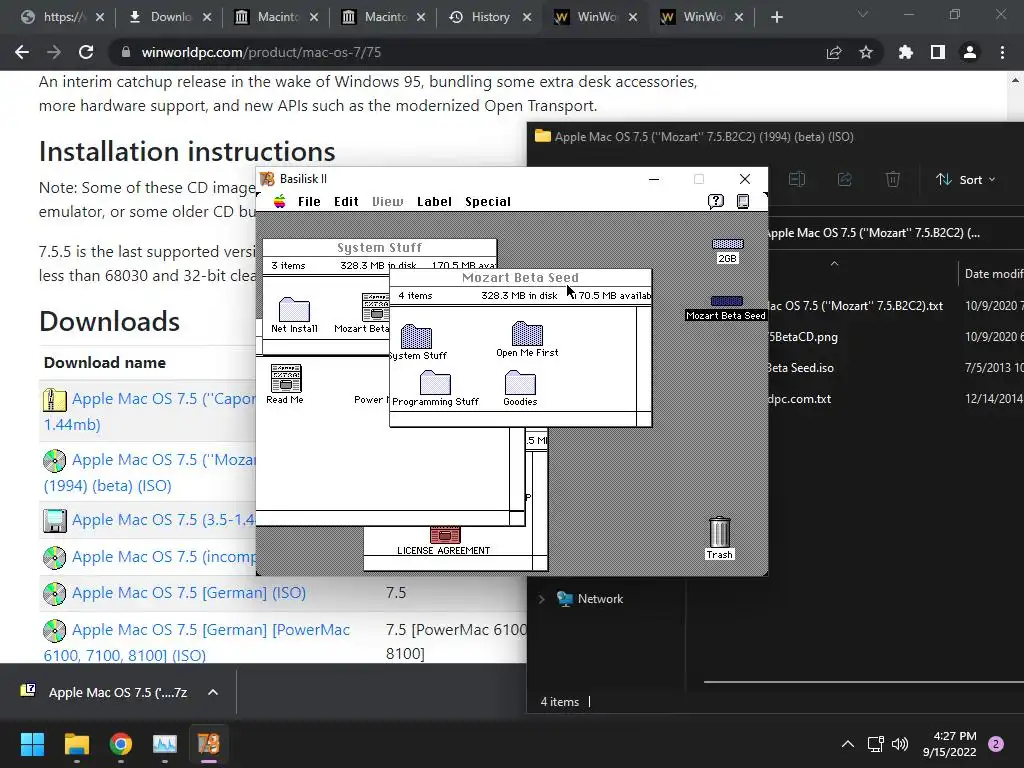Open Chrome extensions puzzle icon
The height and width of the screenshot is (768, 1024).
pyautogui.click(x=905, y=52)
